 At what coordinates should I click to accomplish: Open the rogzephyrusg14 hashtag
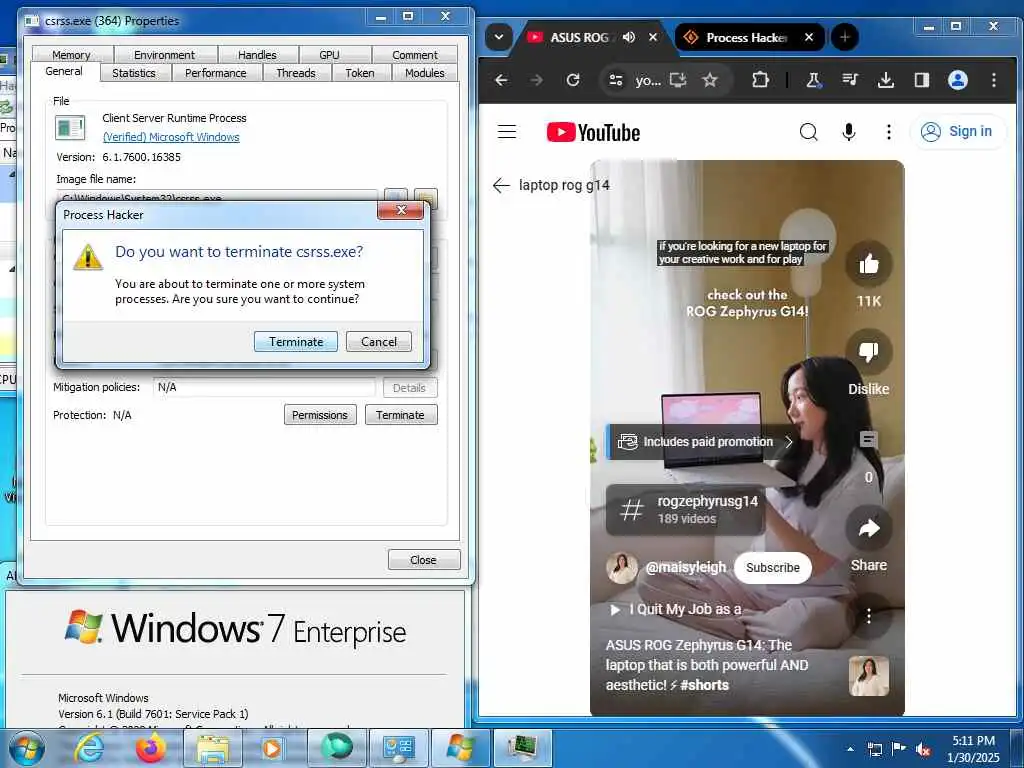point(686,509)
